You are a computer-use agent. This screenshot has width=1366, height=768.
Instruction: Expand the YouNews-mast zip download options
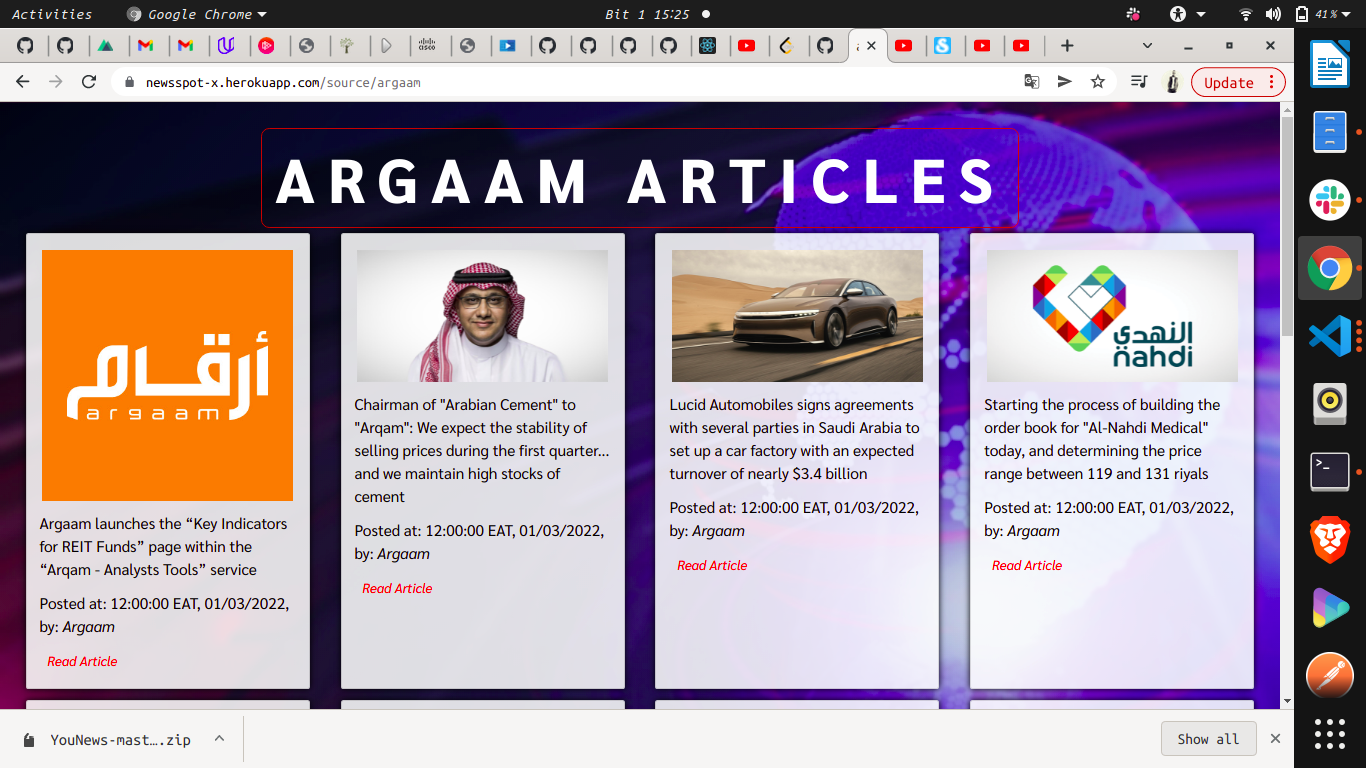pyautogui.click(x=219, y=739)
